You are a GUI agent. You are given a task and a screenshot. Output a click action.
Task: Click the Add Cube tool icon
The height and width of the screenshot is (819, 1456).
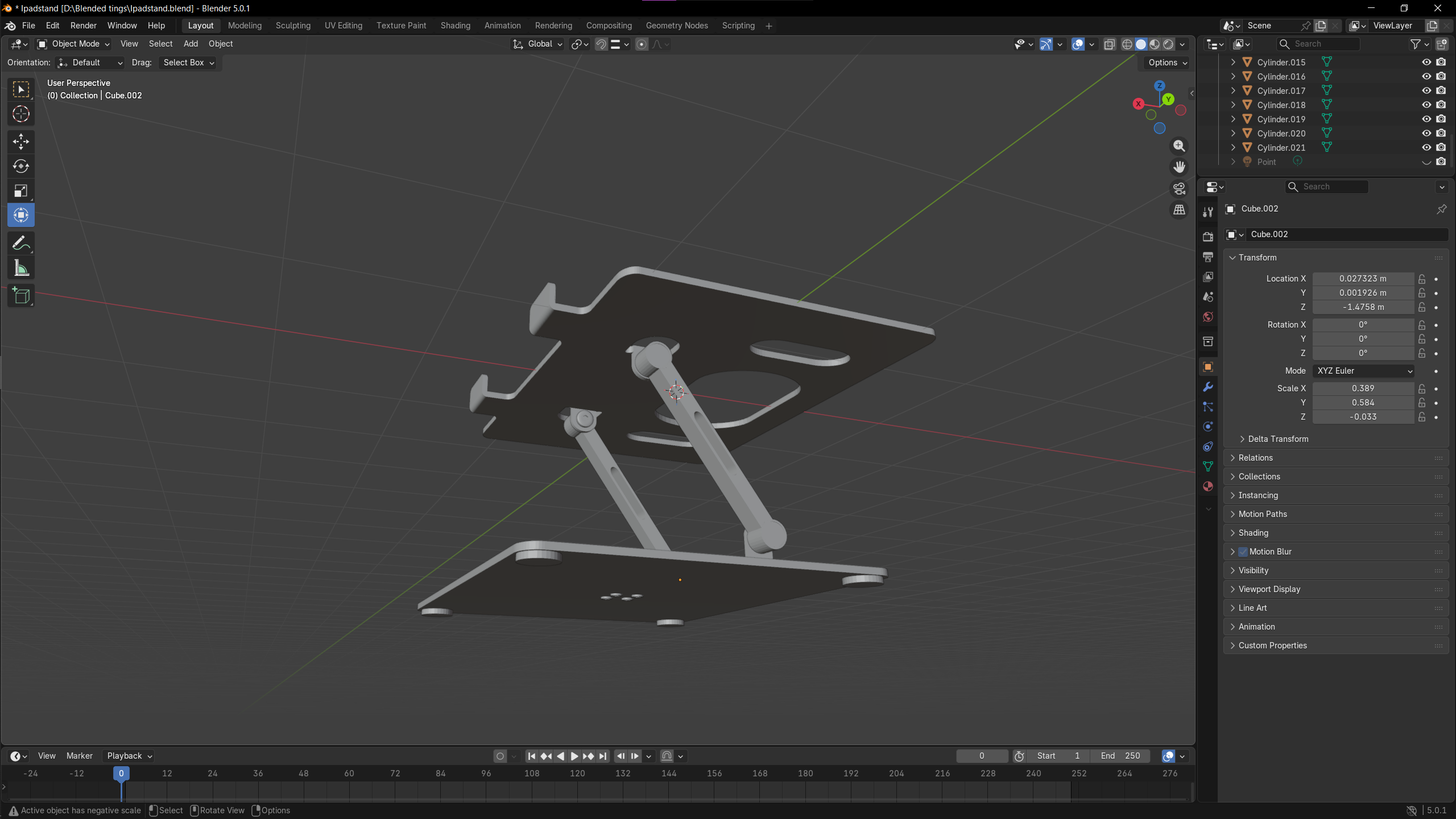[x=21, y=296]
